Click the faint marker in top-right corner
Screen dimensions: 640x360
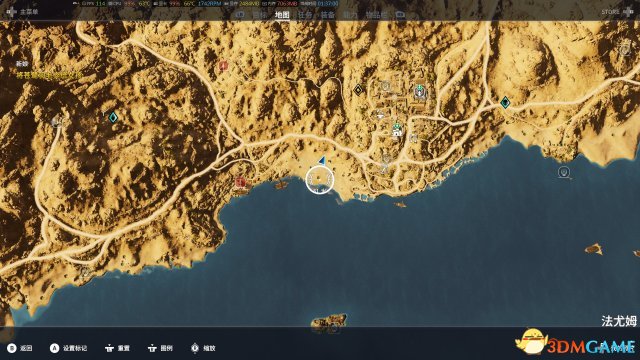625,50
